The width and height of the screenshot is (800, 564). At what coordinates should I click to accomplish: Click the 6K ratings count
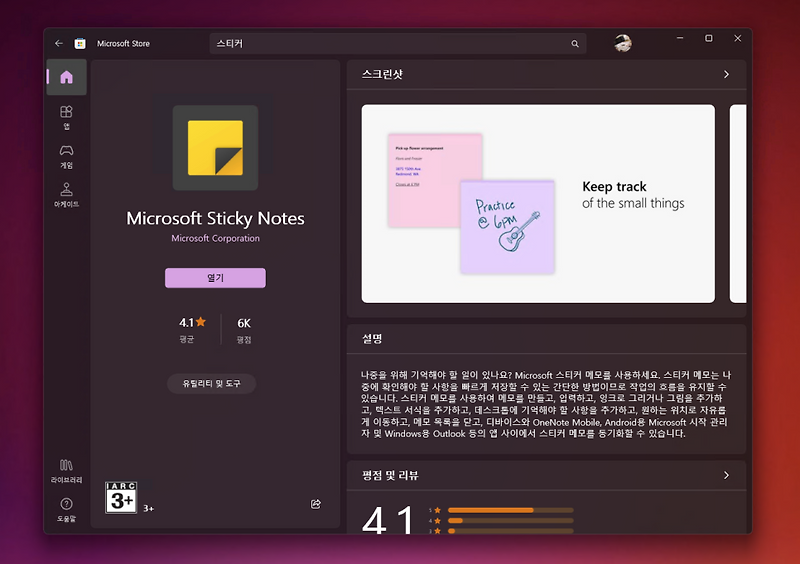244,329
